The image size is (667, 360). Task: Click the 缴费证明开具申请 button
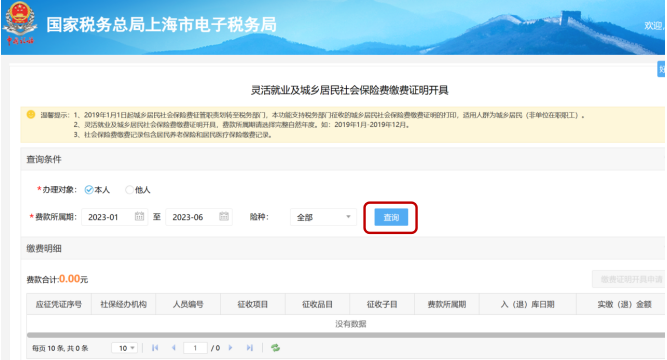point(630,279)
